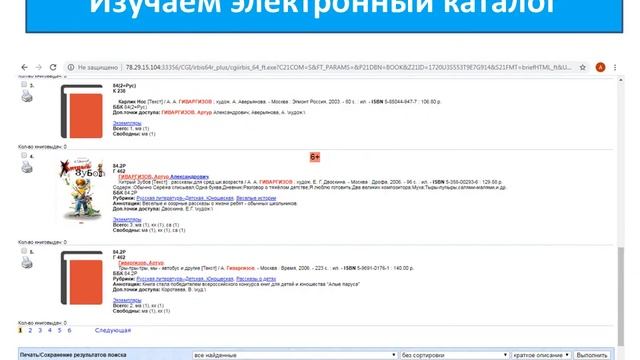Tick the checkbox for record 3
The height and width of the screenshot is (360, 640).
pyautogui.click(x=24, y=84)
